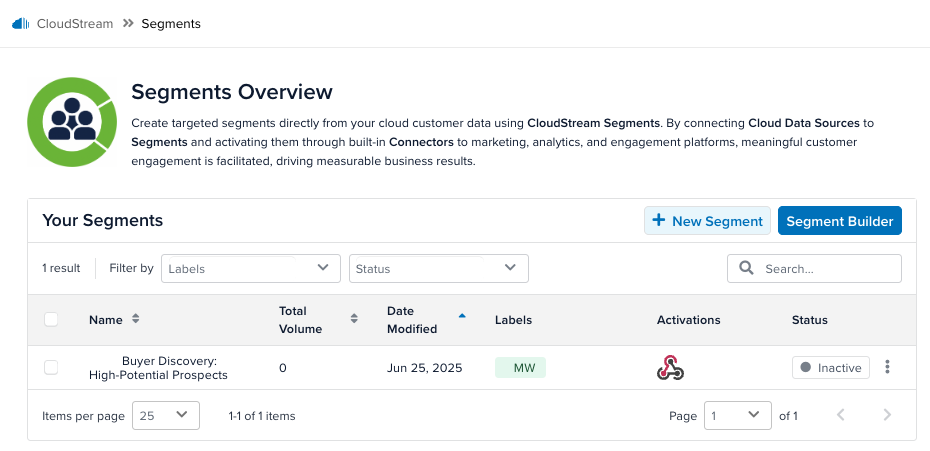Screen dimensions: 930x451
Task: Click the CloudStream cloud logo icon
Action: 21,24
